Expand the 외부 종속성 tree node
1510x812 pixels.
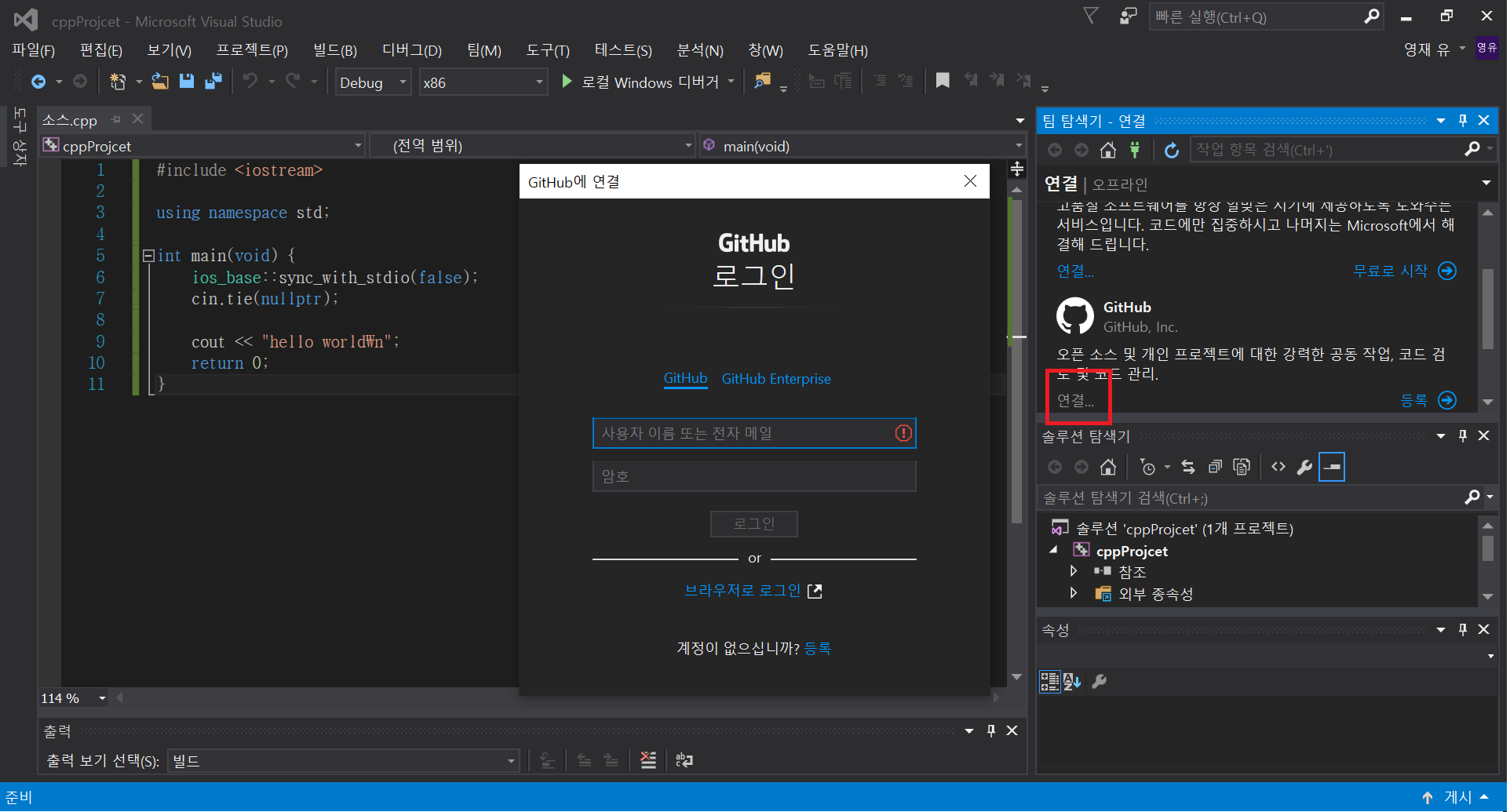1073,593
